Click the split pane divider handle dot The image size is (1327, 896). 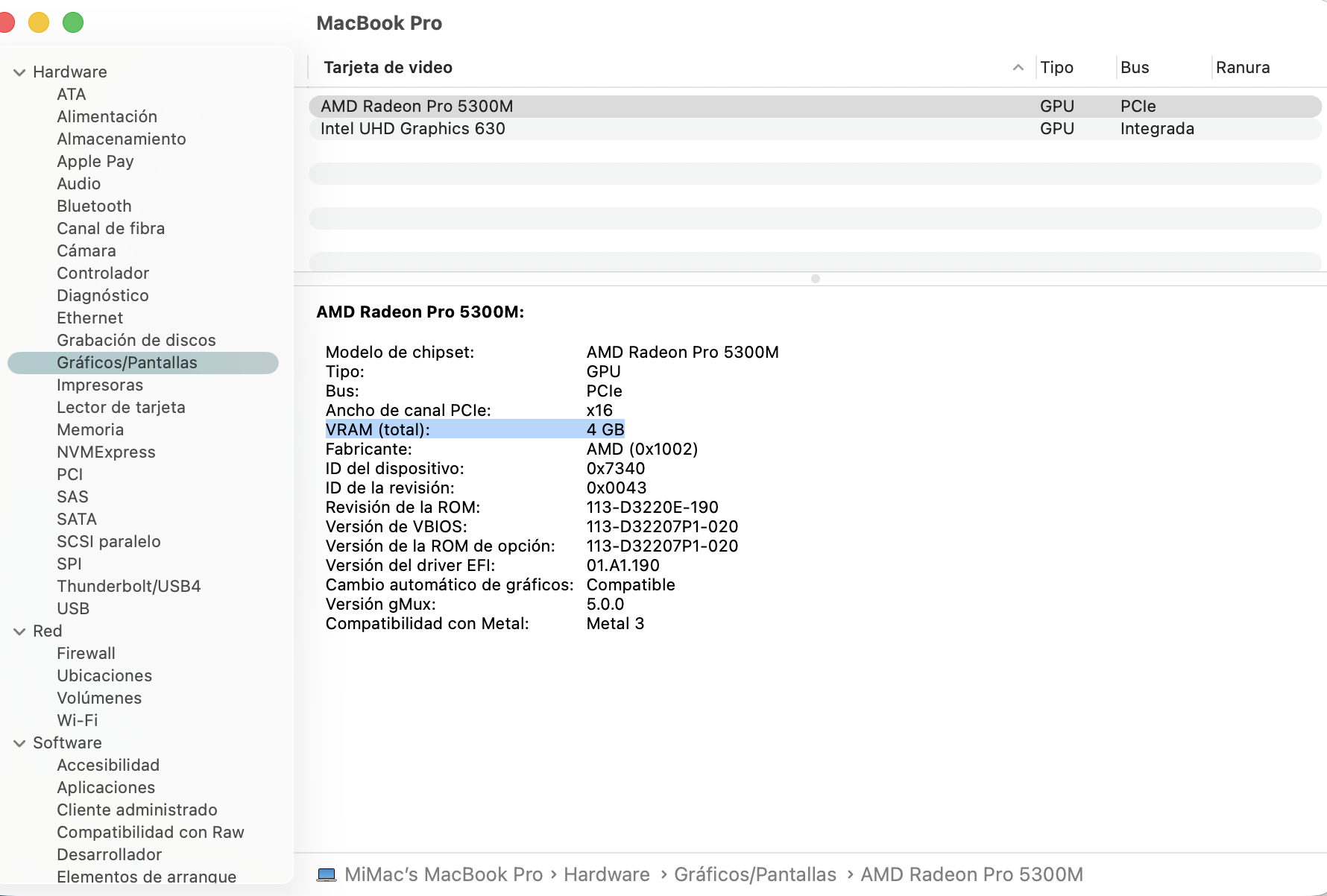point(815,279)
